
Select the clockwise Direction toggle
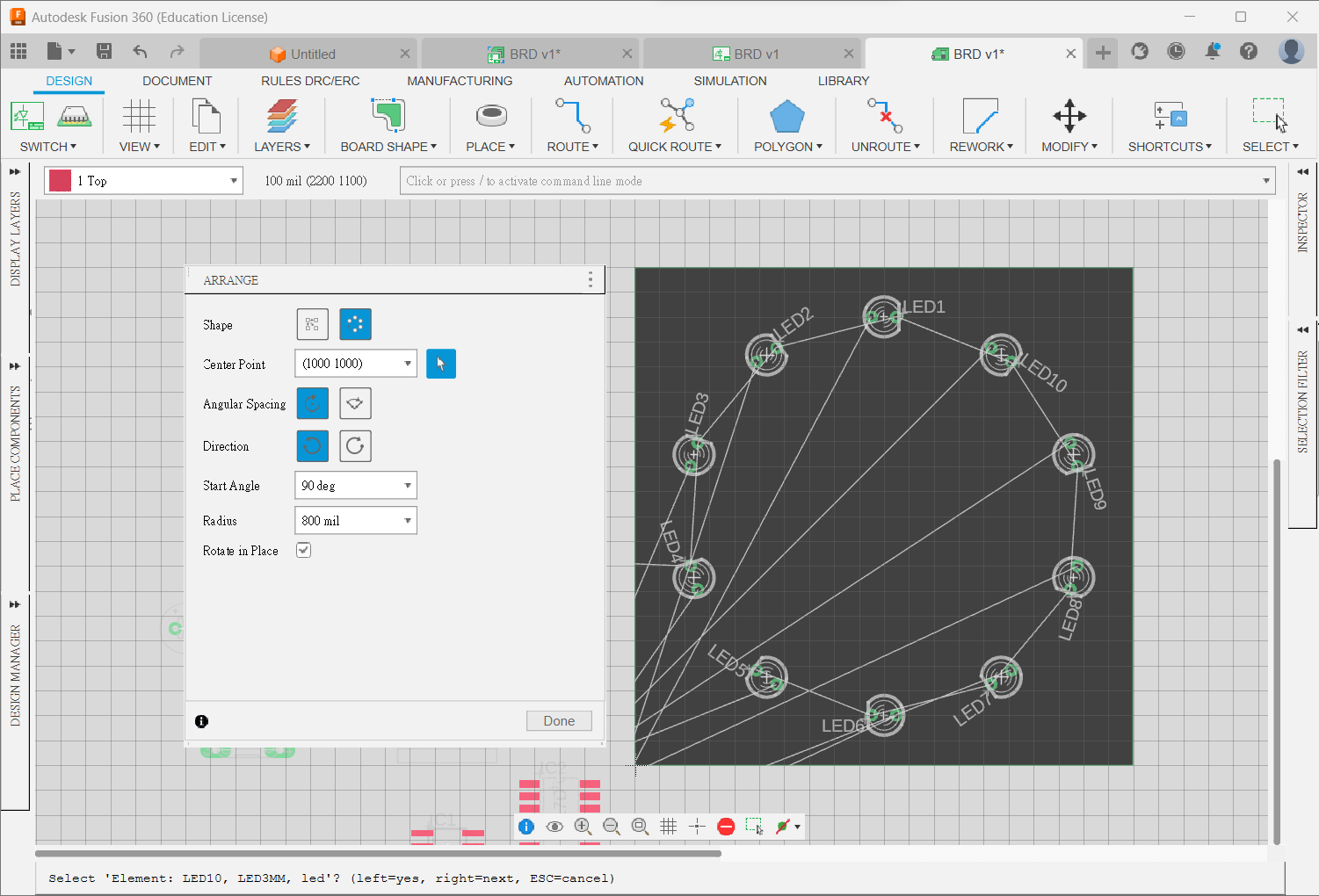coord(355,446)
